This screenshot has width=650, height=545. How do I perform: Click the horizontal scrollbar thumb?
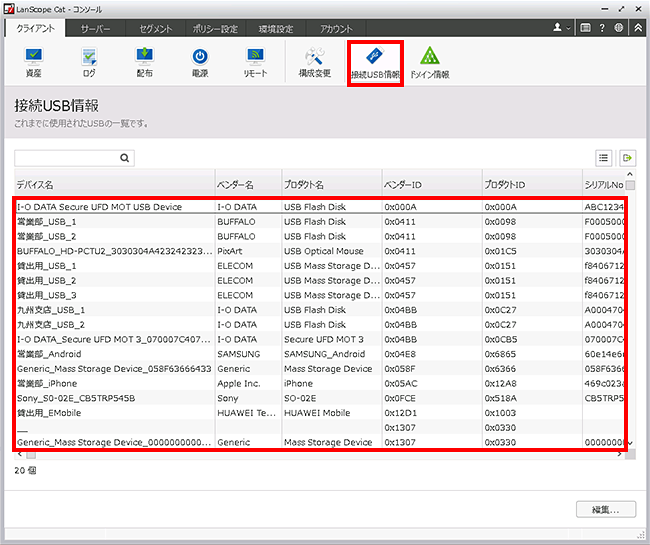click(x=31, y=455)
